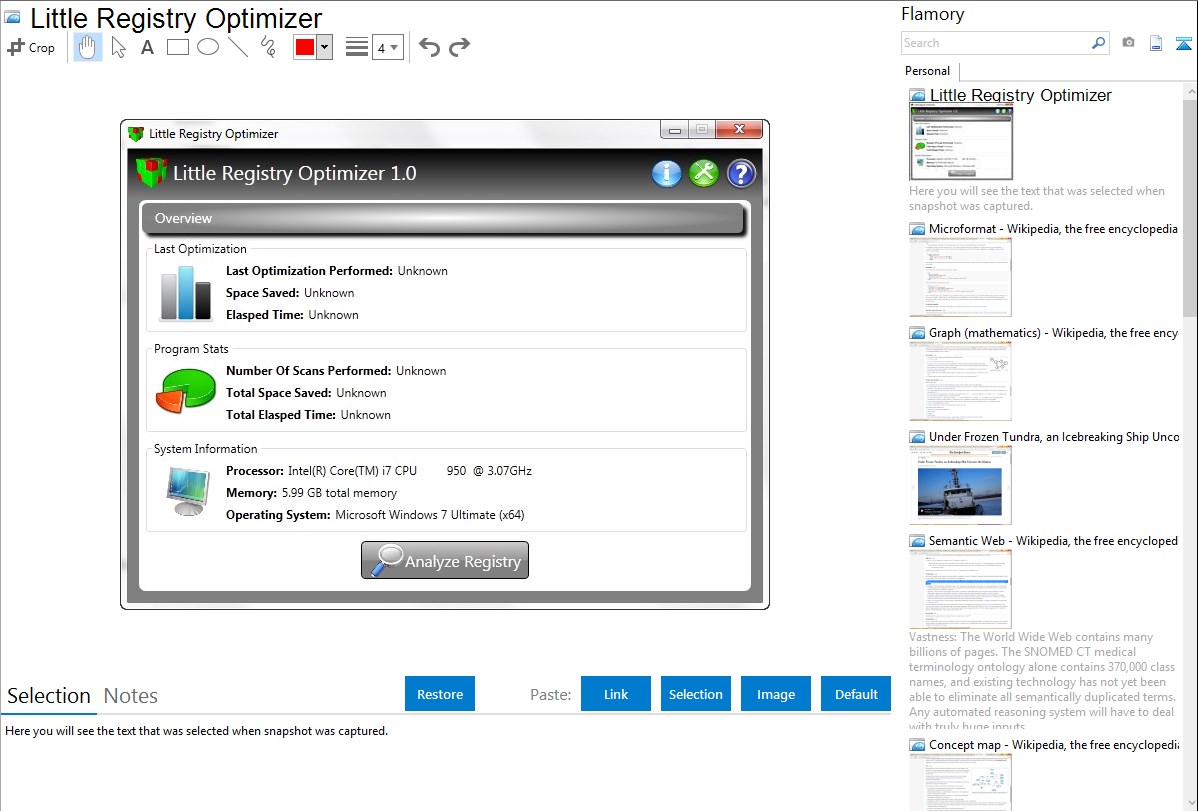Click the blue upload icon in Flamory

point(1183,44)
